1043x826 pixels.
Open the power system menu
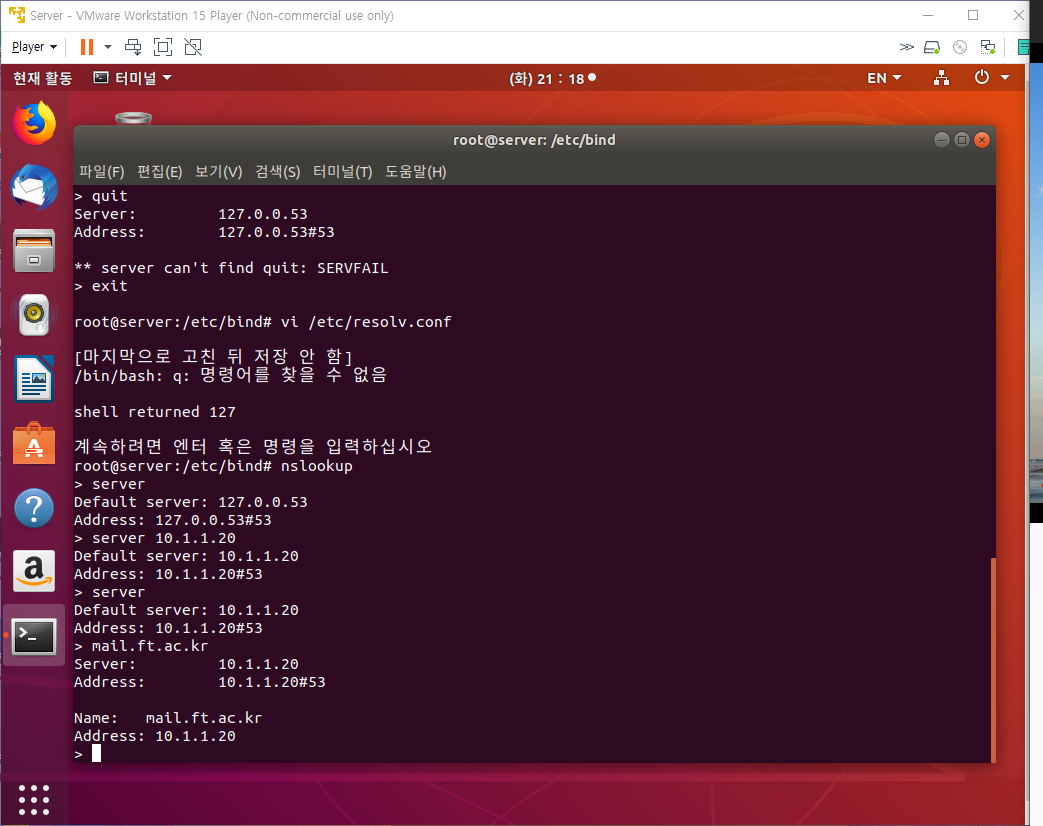(982, 78)
